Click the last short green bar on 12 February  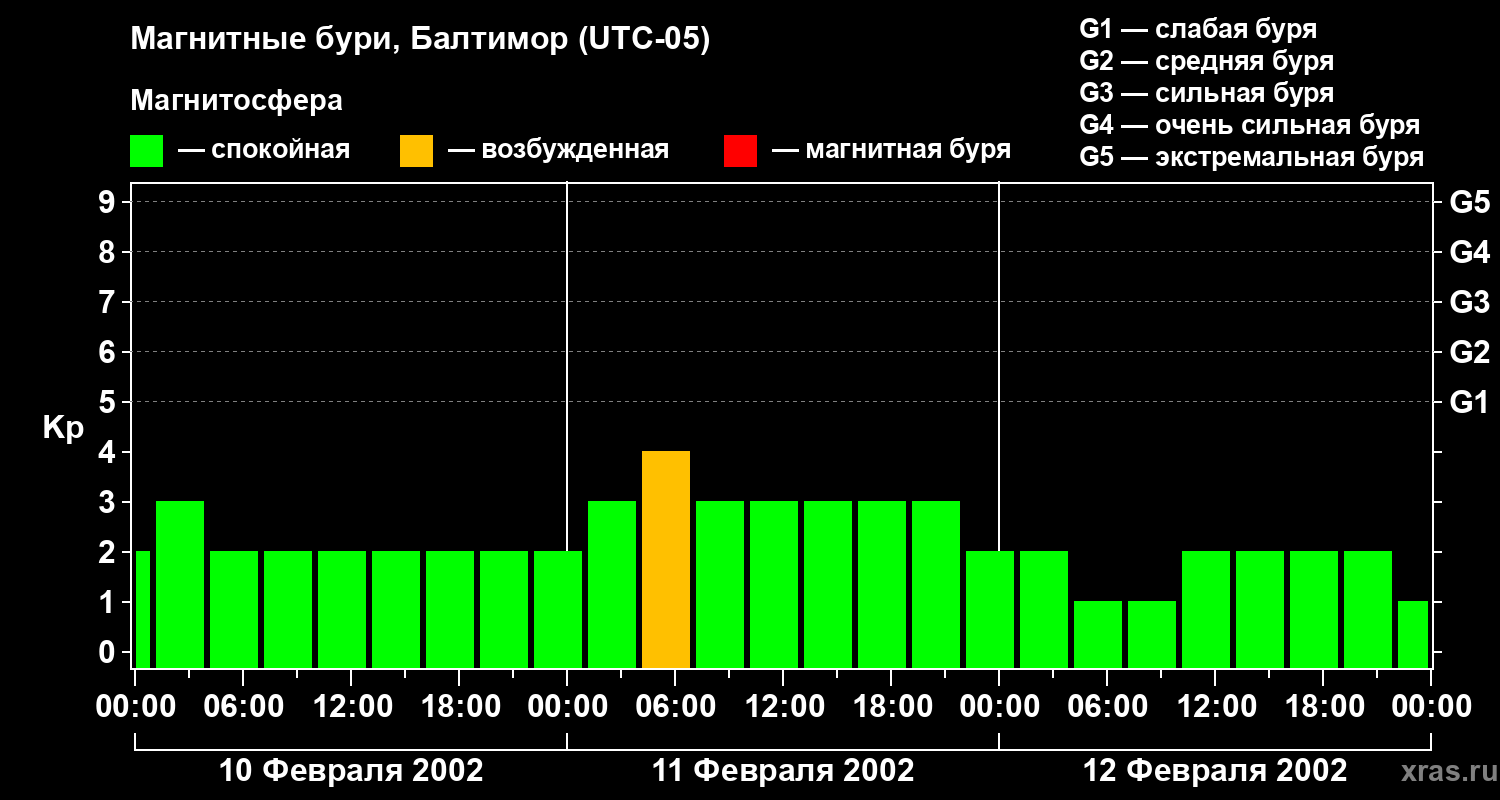pyautogui.click(x=1412, y=635)
